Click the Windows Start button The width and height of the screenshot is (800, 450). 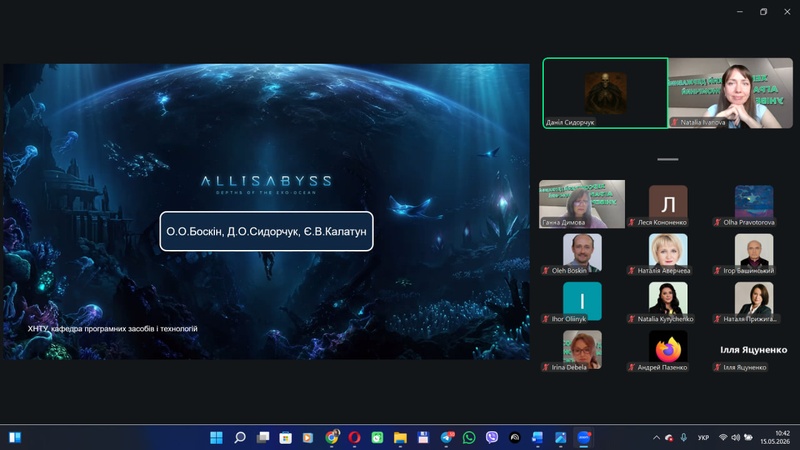[x=216, y=437]
